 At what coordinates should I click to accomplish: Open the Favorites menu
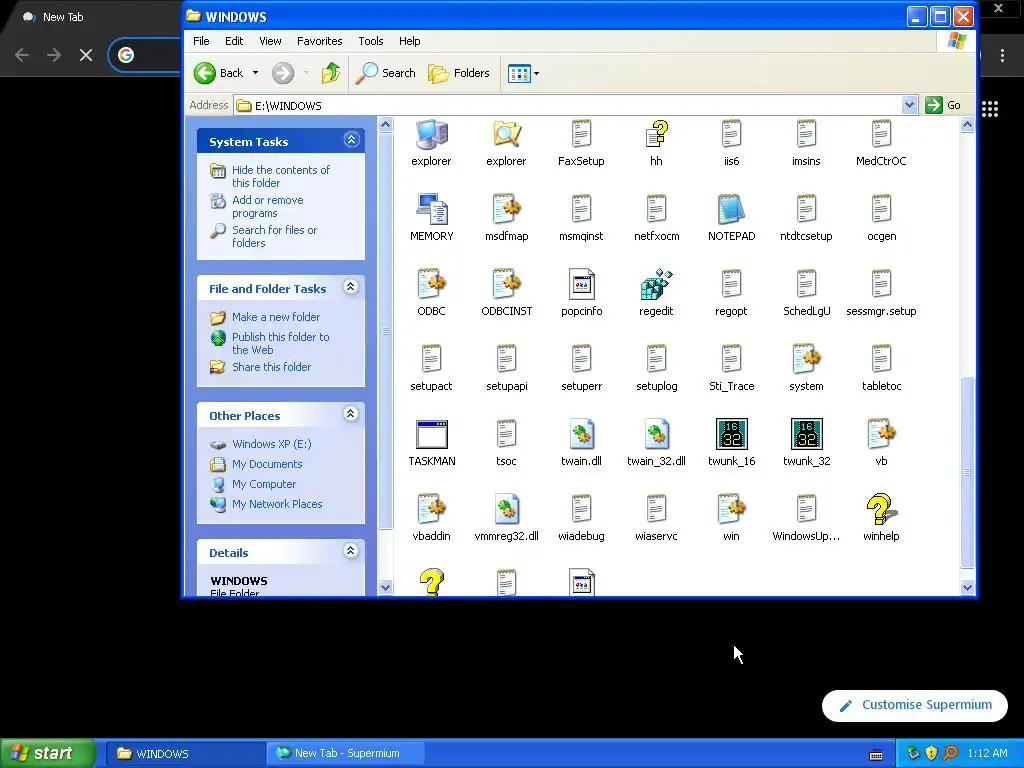319,41
